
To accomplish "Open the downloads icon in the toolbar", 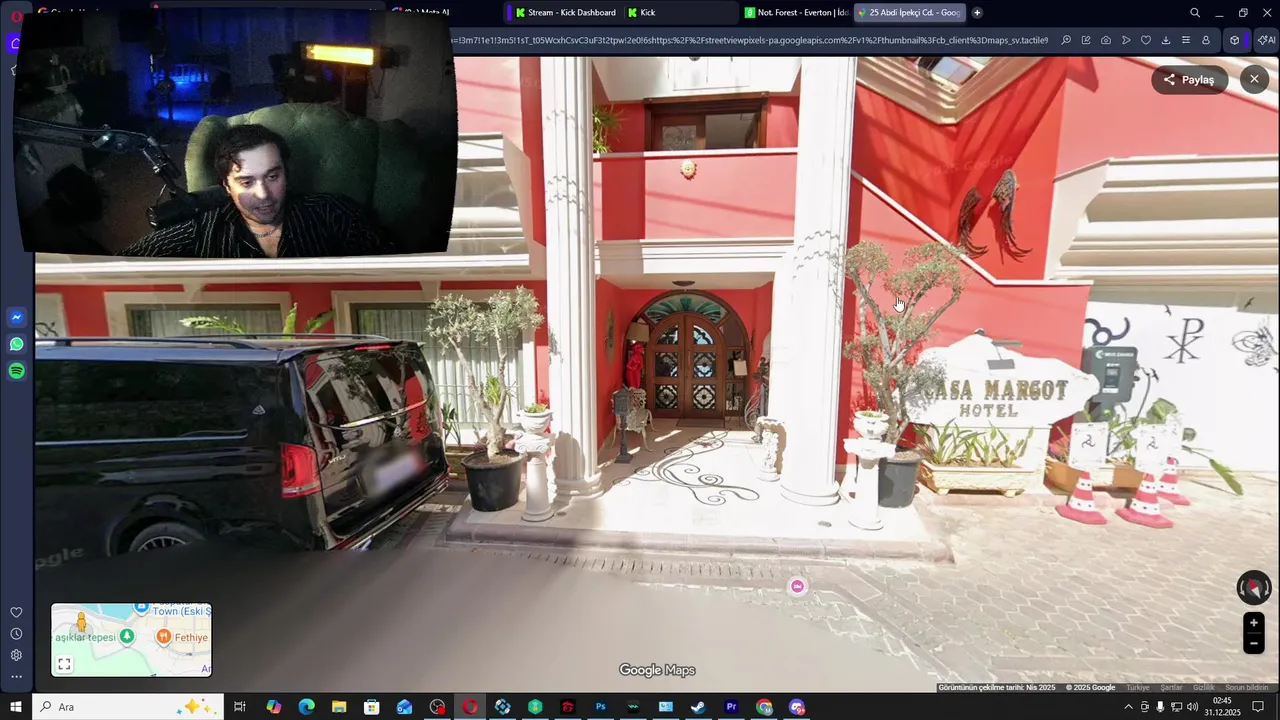I will tap(1166, 41).
